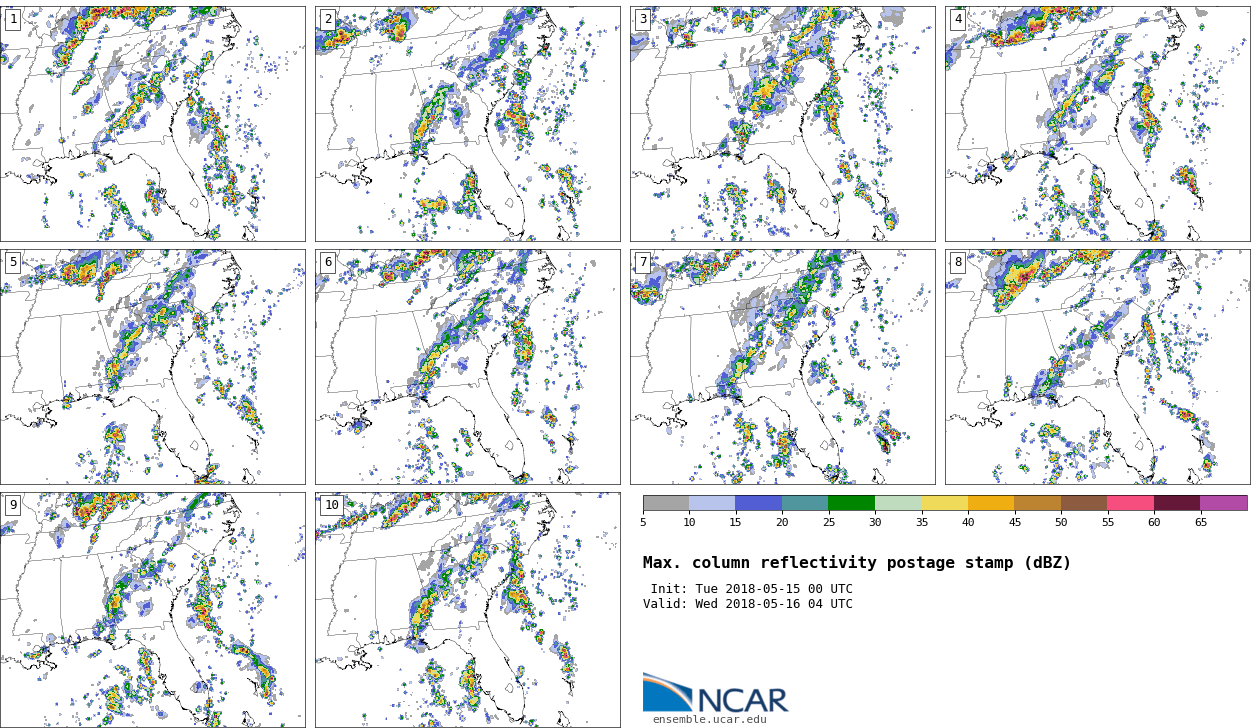This screenshot has height=728, width=1260.
Task: Click the Max. column reflectivity title
Action: (x=856, y=563)
